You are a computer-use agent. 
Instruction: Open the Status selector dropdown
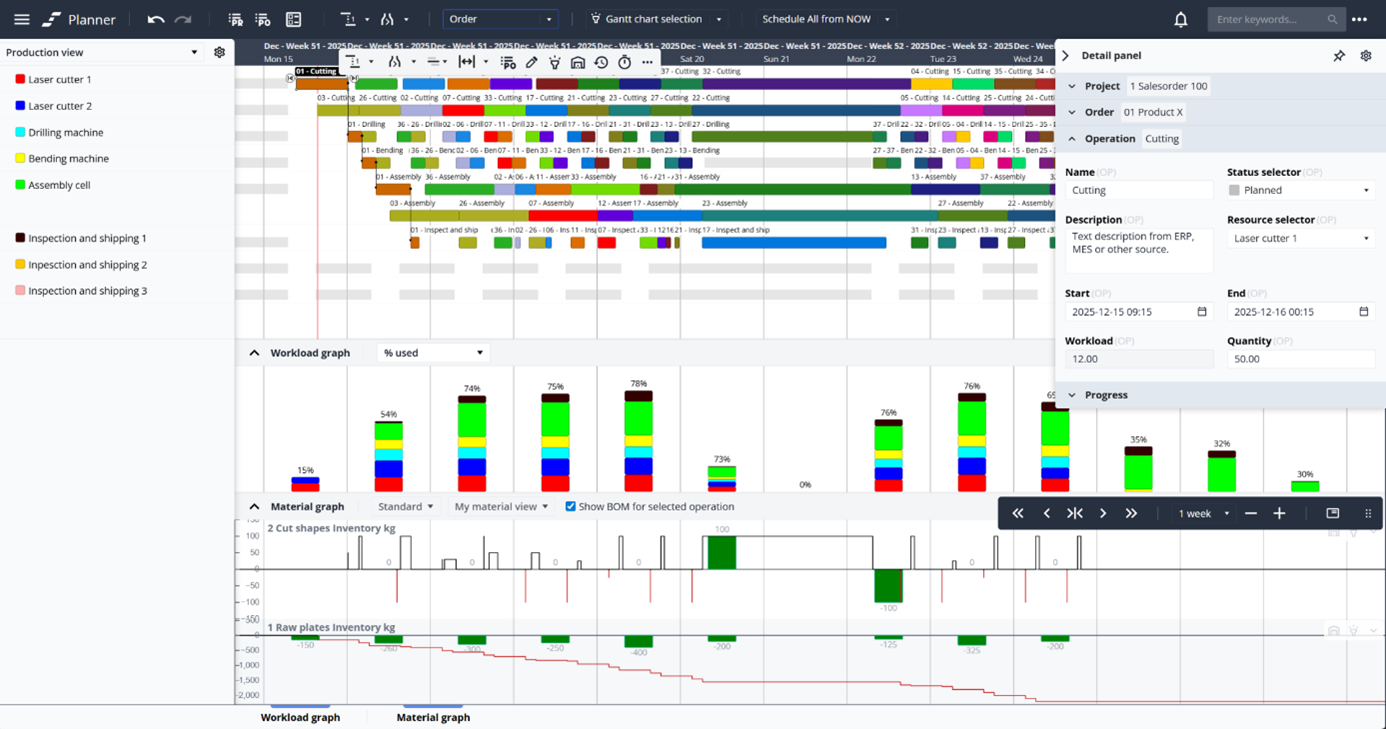point(1300,190)
